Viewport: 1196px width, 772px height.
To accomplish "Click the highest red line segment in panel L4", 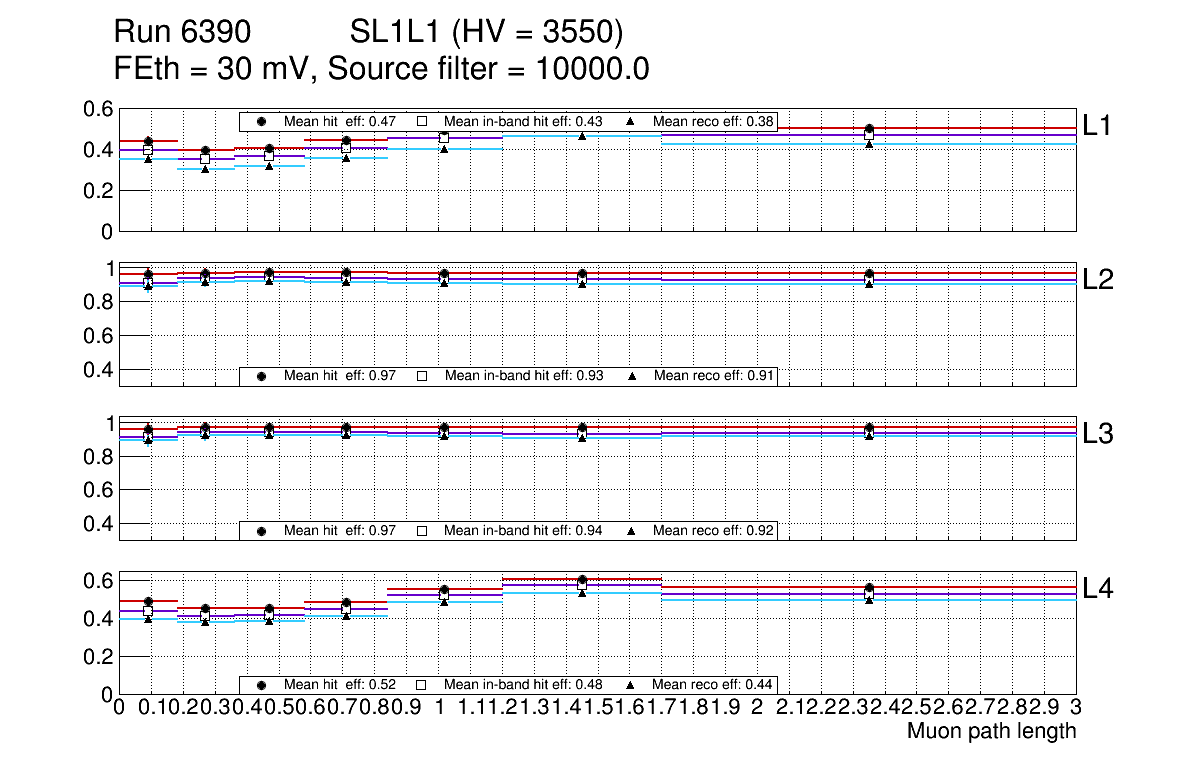I will tap(581, 578).
